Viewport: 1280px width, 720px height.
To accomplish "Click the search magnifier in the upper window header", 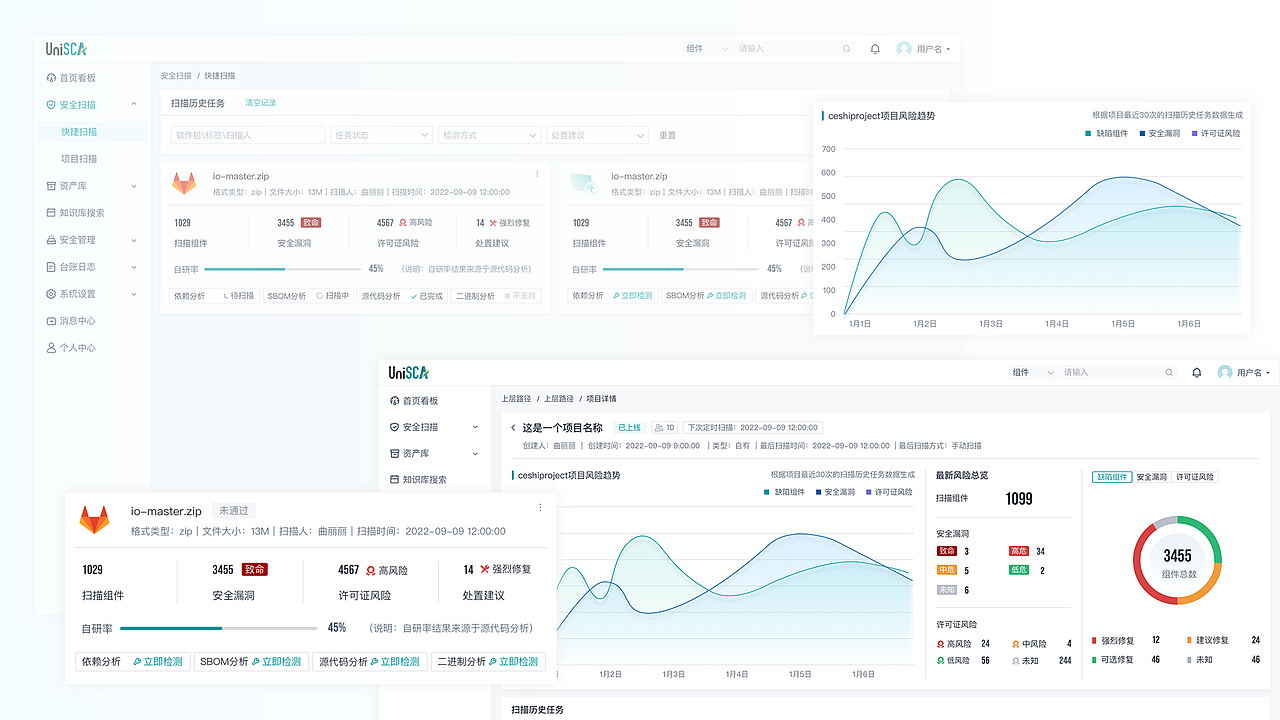I will (846, 48).
